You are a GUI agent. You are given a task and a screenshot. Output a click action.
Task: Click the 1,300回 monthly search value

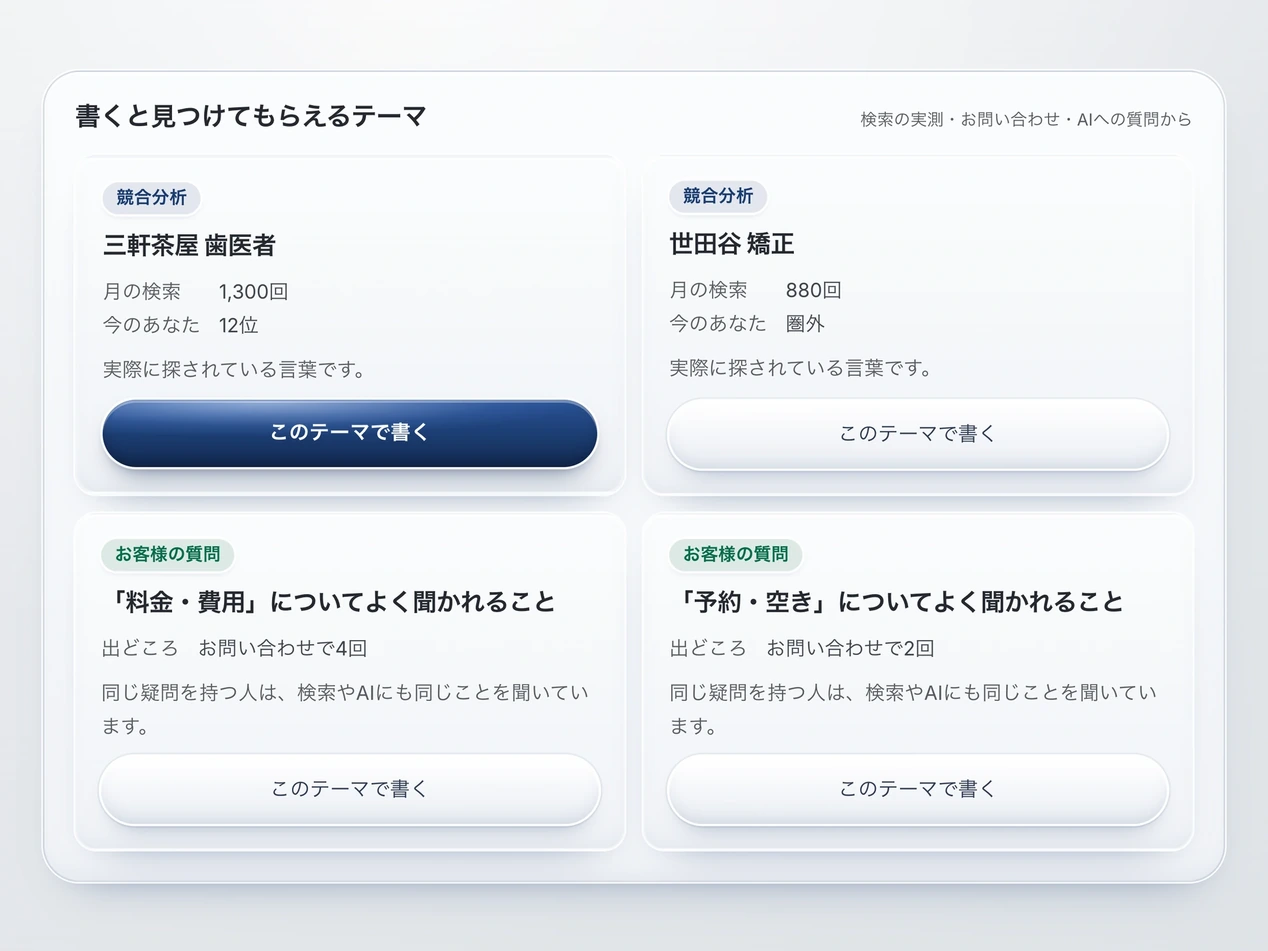253,292
